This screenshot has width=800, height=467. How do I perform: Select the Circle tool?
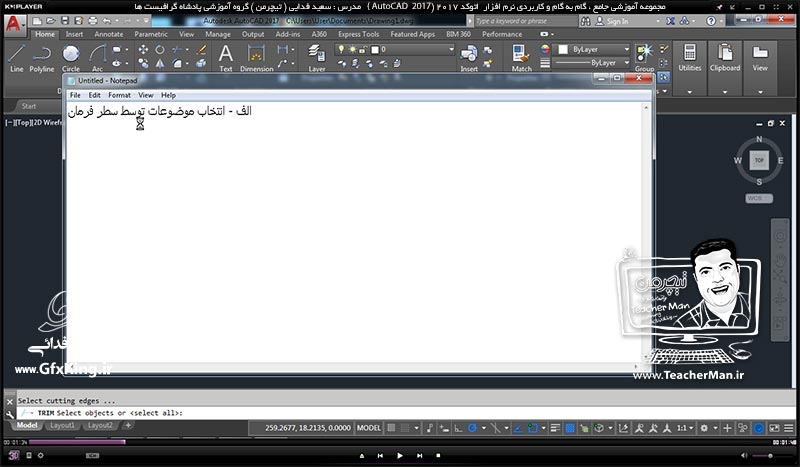pos(71,58)
